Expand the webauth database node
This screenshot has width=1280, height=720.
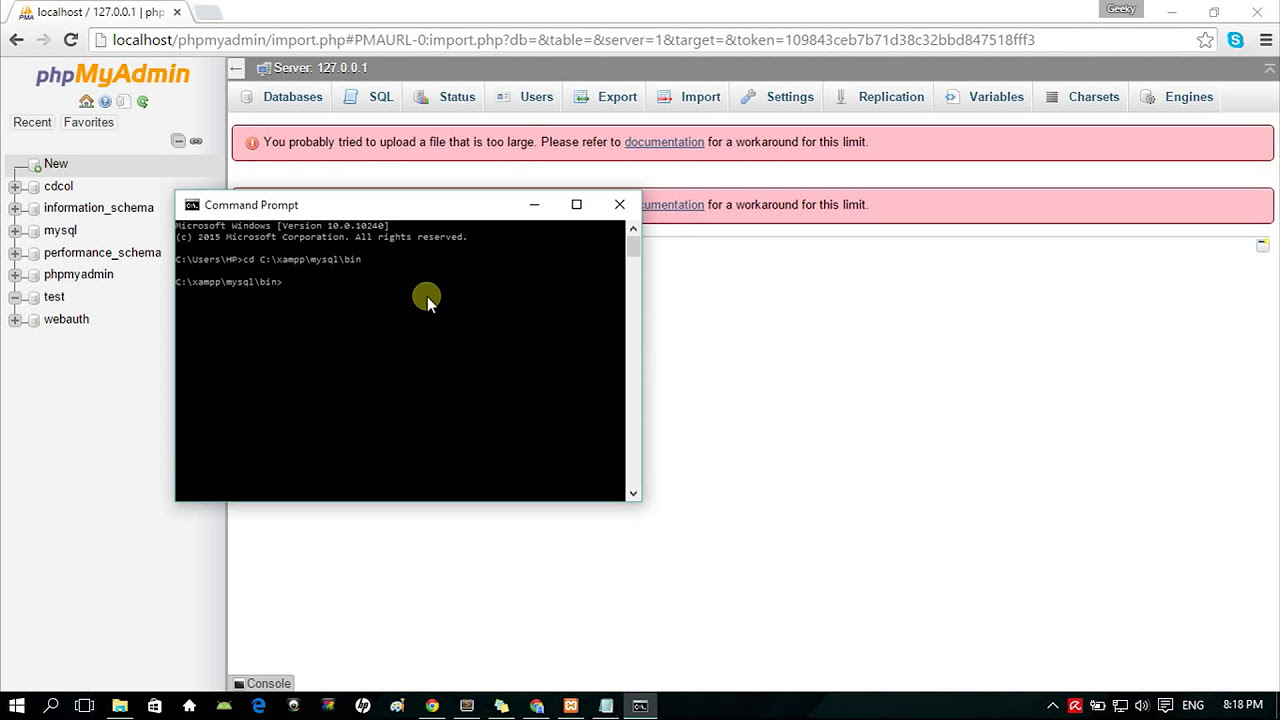point(15,320)
